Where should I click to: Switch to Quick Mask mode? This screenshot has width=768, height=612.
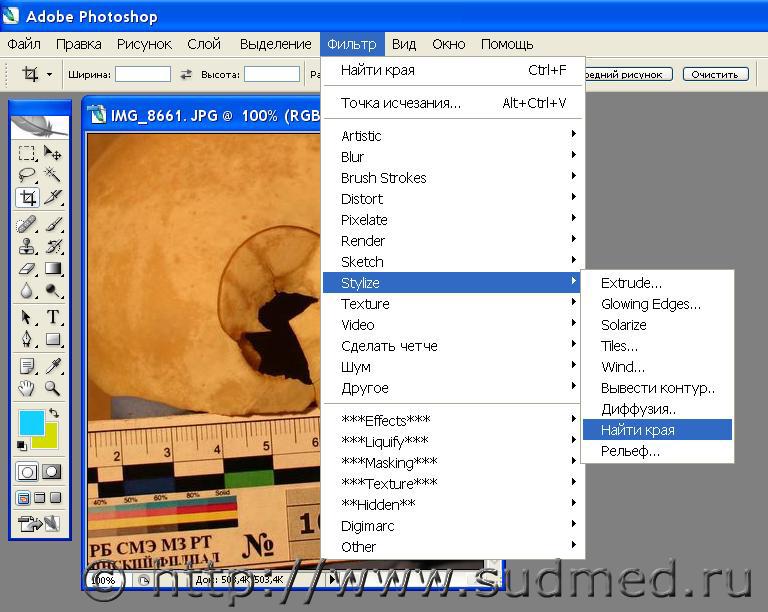coord(52,471)
